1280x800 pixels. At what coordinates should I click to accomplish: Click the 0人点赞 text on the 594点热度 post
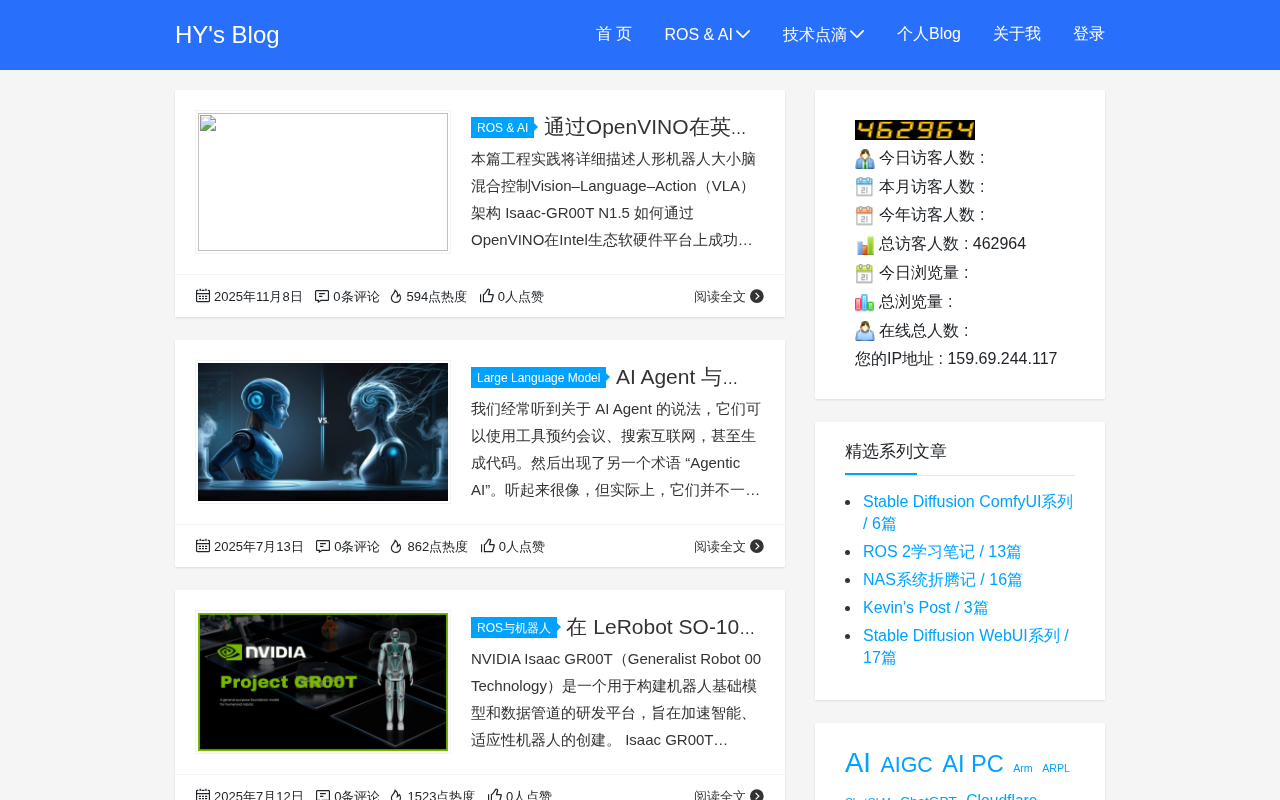point(521,296)
